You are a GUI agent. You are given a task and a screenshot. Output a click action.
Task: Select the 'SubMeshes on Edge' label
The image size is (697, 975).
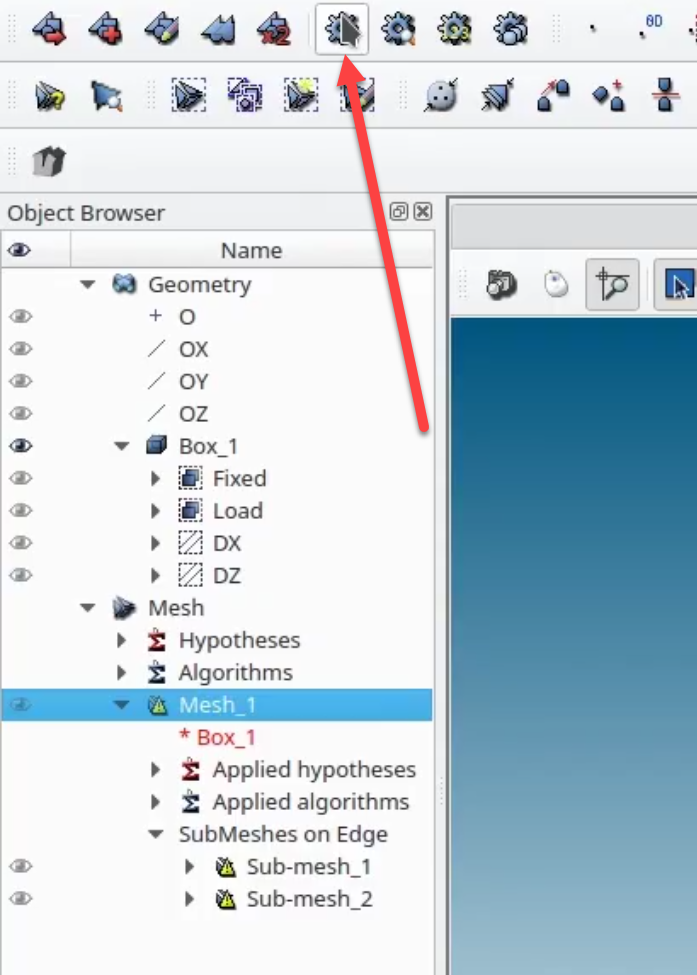coord(283,834)
